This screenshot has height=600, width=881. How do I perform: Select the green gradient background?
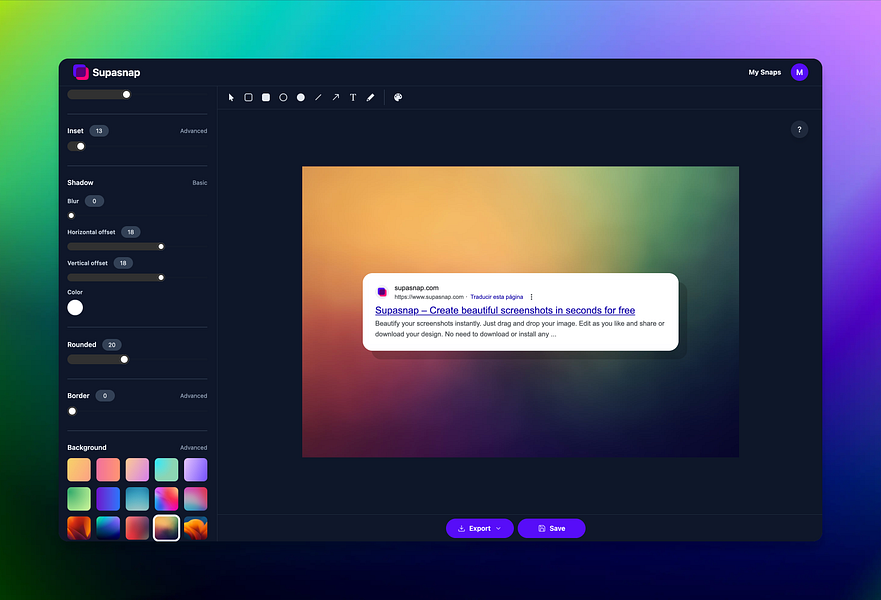click(x=79, y=499)
